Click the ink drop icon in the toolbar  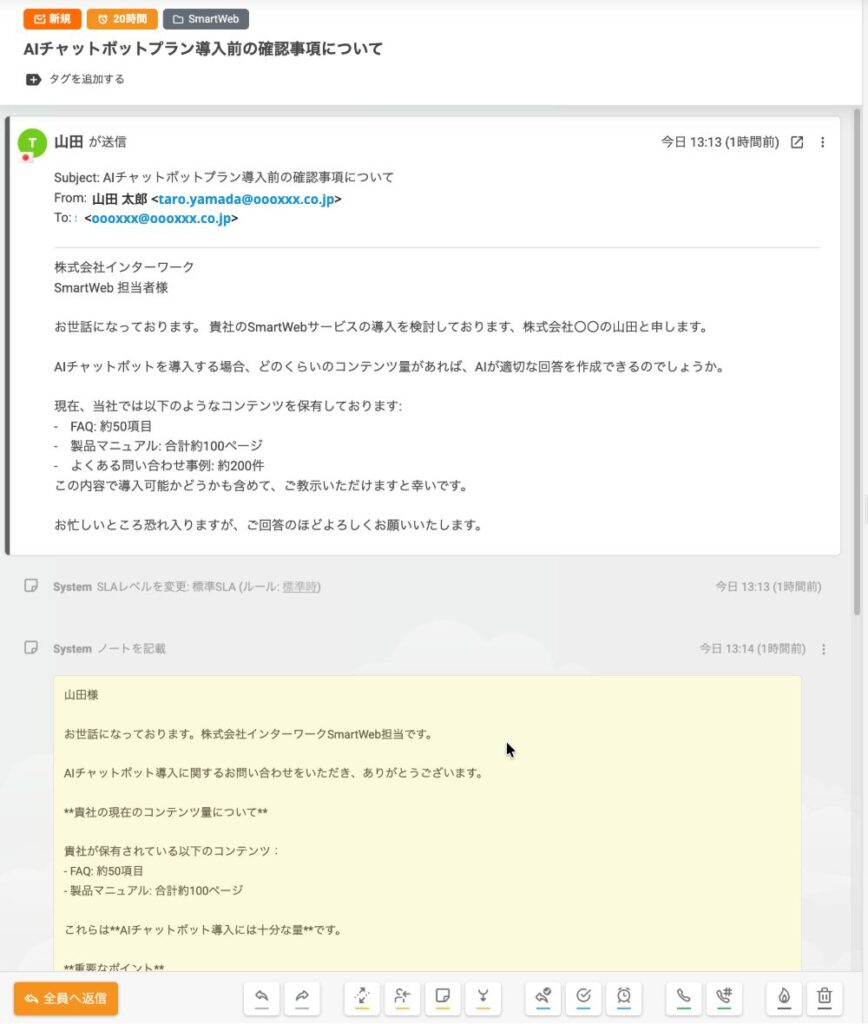coord(785,997)
